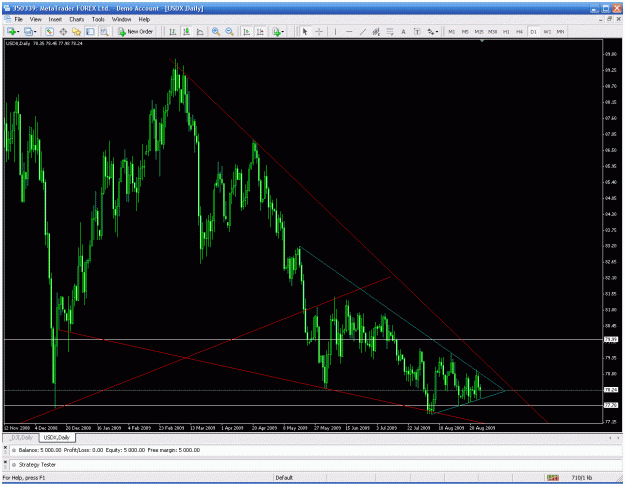This screenshot has height=484, width=625.
Task: Open the Data Window panel
Action: pos(63,31)
